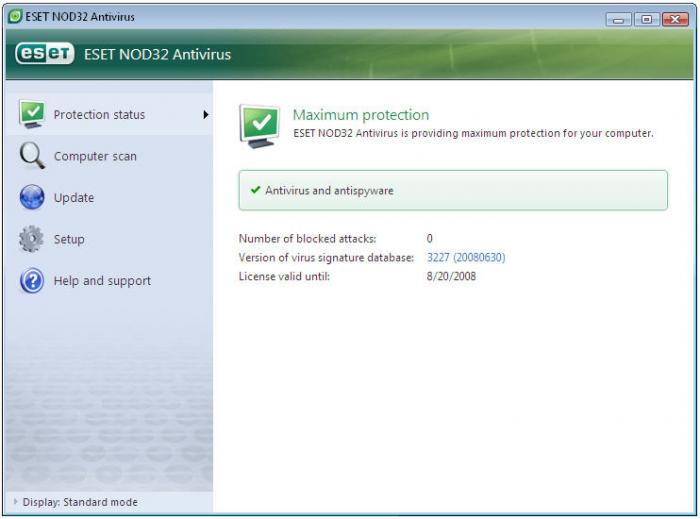This screenshot has width=700, height=519.
Task: Click Version of virus signature database label
Action: [x=326, y=257]
